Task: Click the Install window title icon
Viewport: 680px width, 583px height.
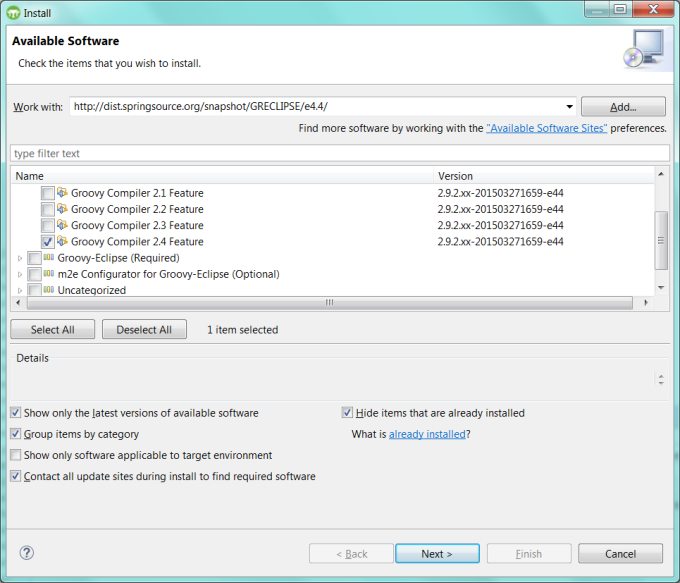Action: point(13,13)
